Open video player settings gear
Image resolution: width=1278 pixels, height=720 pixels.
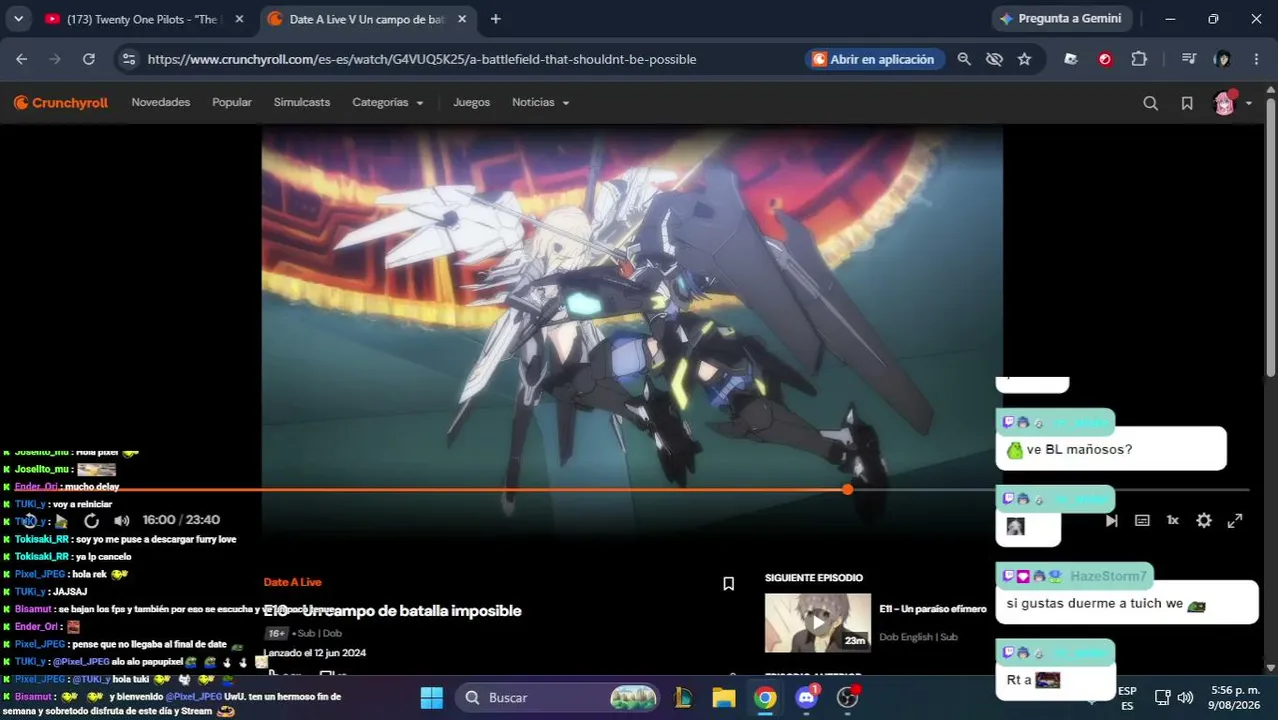tap(1204, 520)
